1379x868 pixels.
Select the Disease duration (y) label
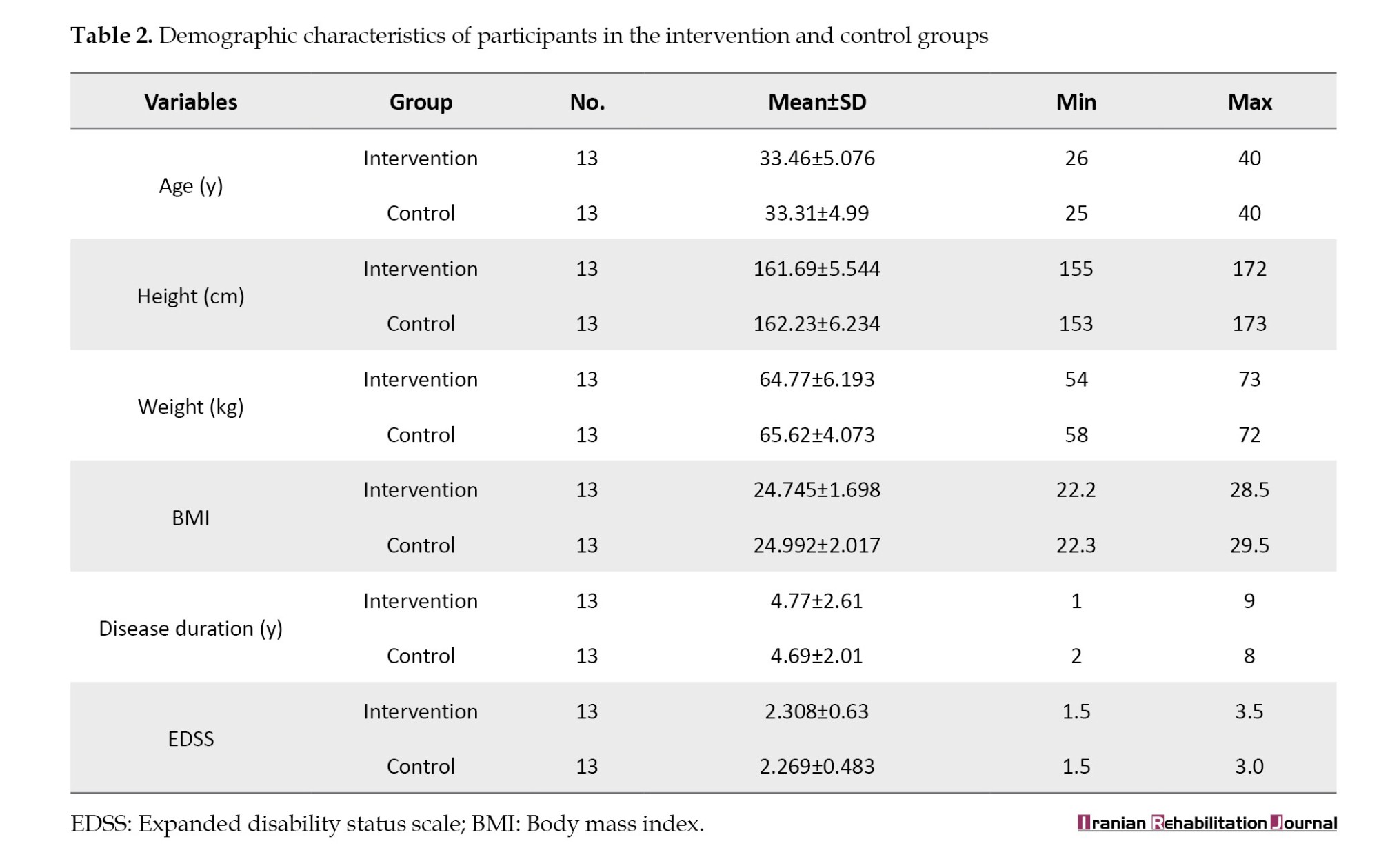tap(190, 628)
